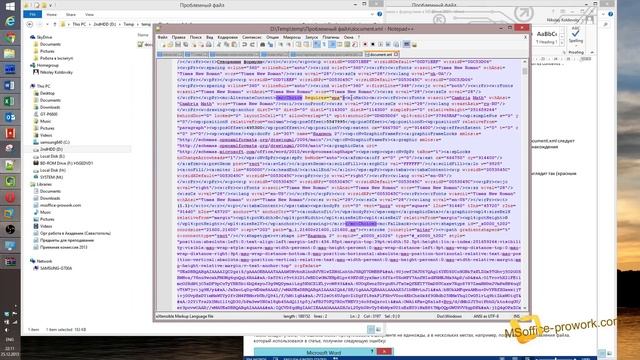Viewport: 640px width, 360px height.
Task: Click Zoom In icon in Notepad++ toolbar
Action: pos(281,44)
